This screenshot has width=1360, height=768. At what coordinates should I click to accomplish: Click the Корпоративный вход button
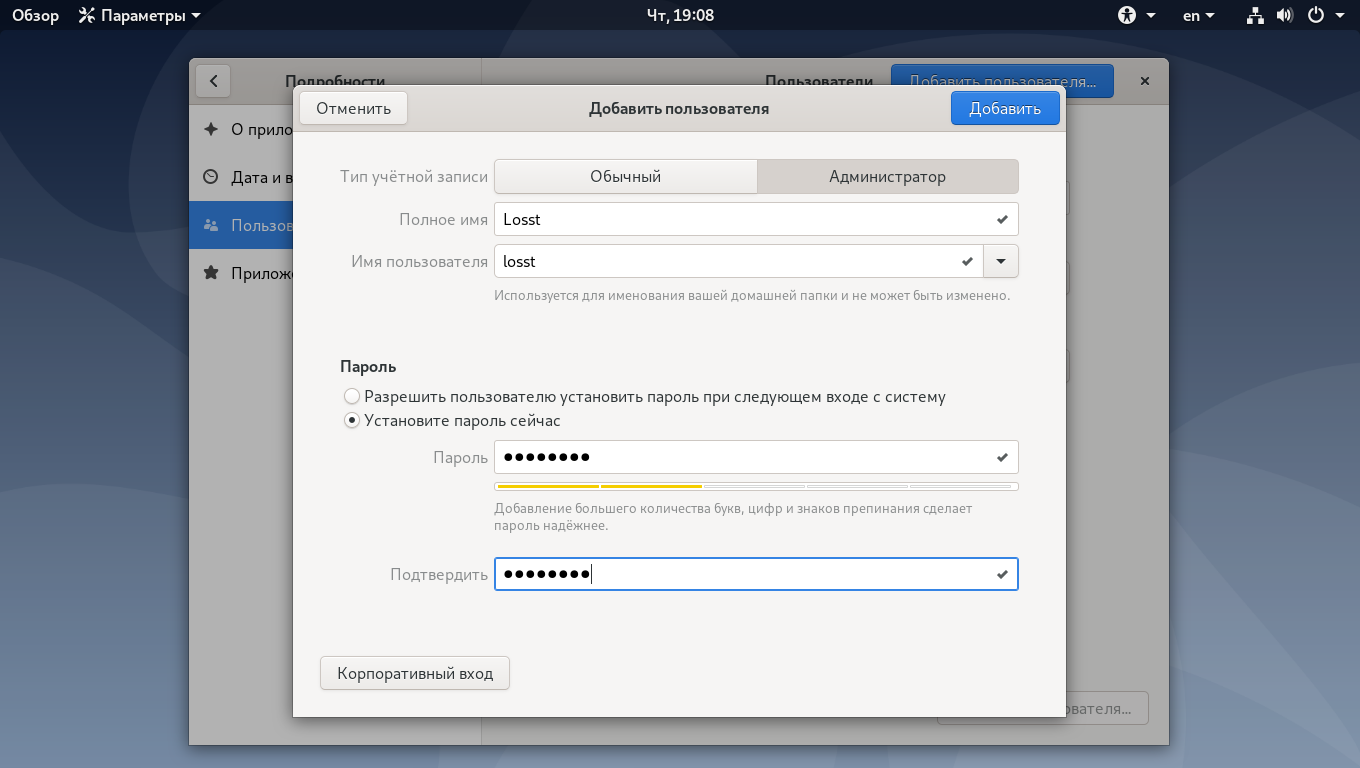(415, 673)
